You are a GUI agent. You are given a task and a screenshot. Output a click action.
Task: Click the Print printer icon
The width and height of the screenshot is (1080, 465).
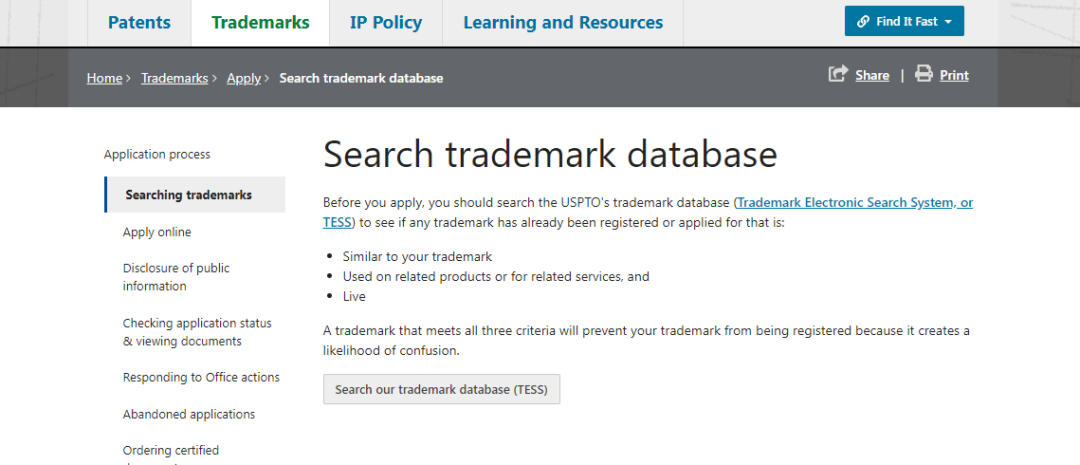pos(924,74)
